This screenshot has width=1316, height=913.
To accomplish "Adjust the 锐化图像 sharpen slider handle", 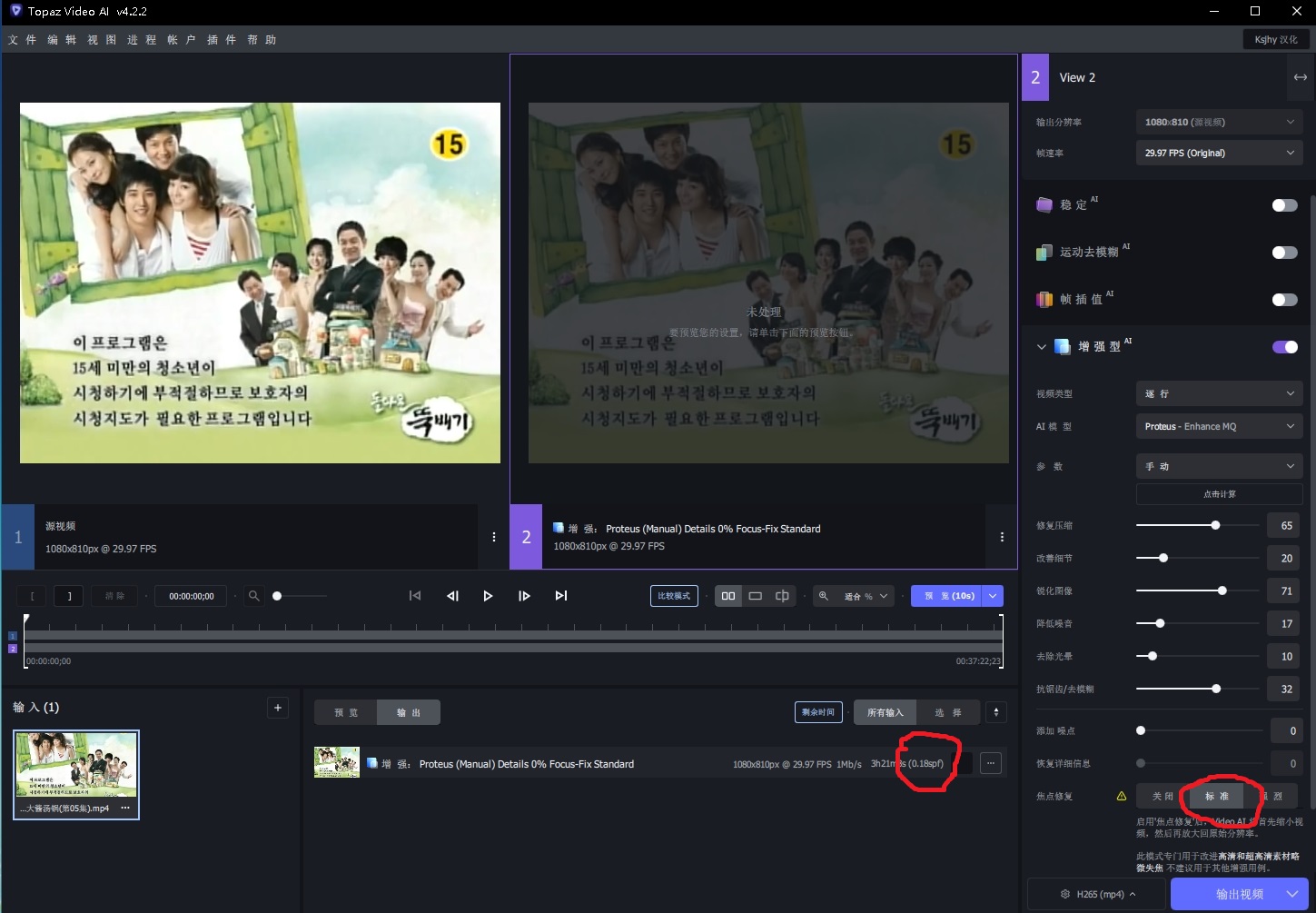I will [x=1222, y=590].
